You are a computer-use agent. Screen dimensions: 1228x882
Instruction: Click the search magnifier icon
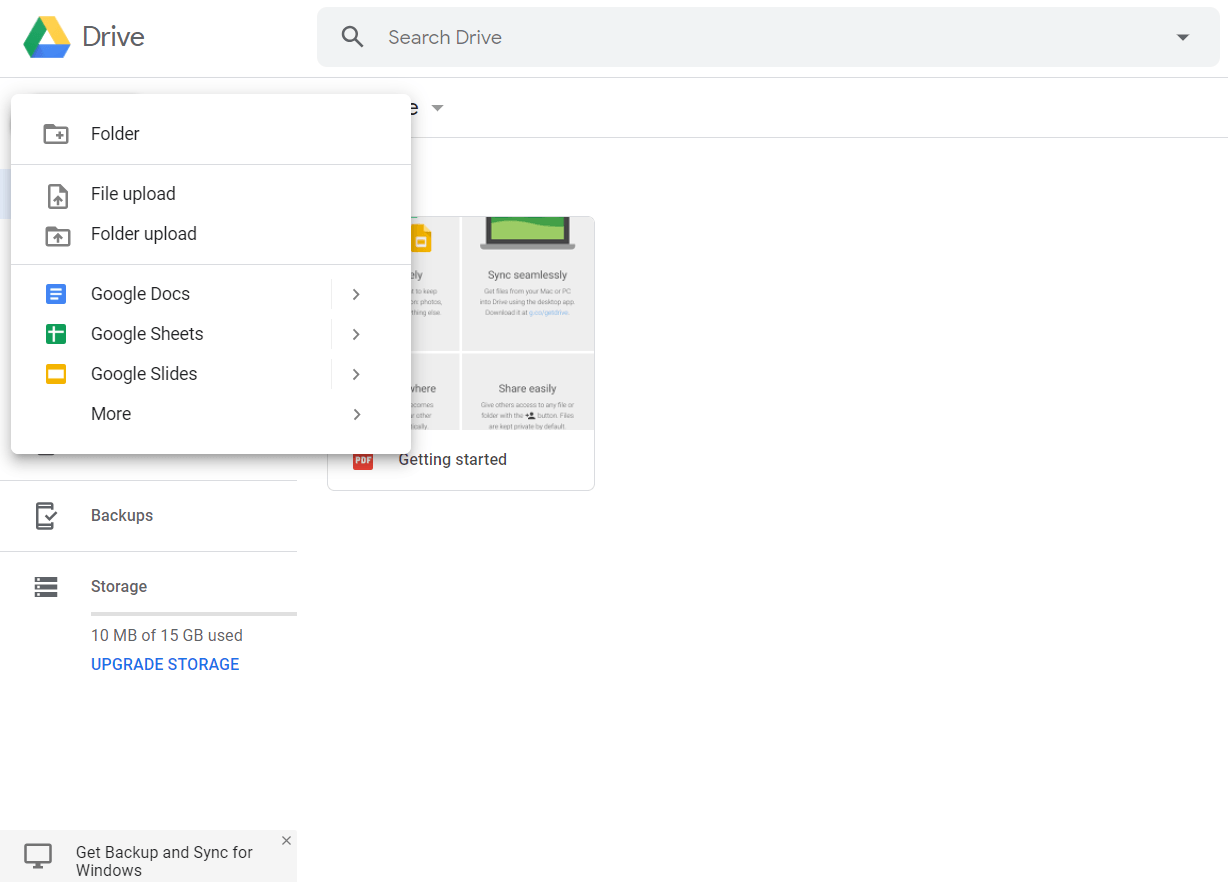[352, 37]
